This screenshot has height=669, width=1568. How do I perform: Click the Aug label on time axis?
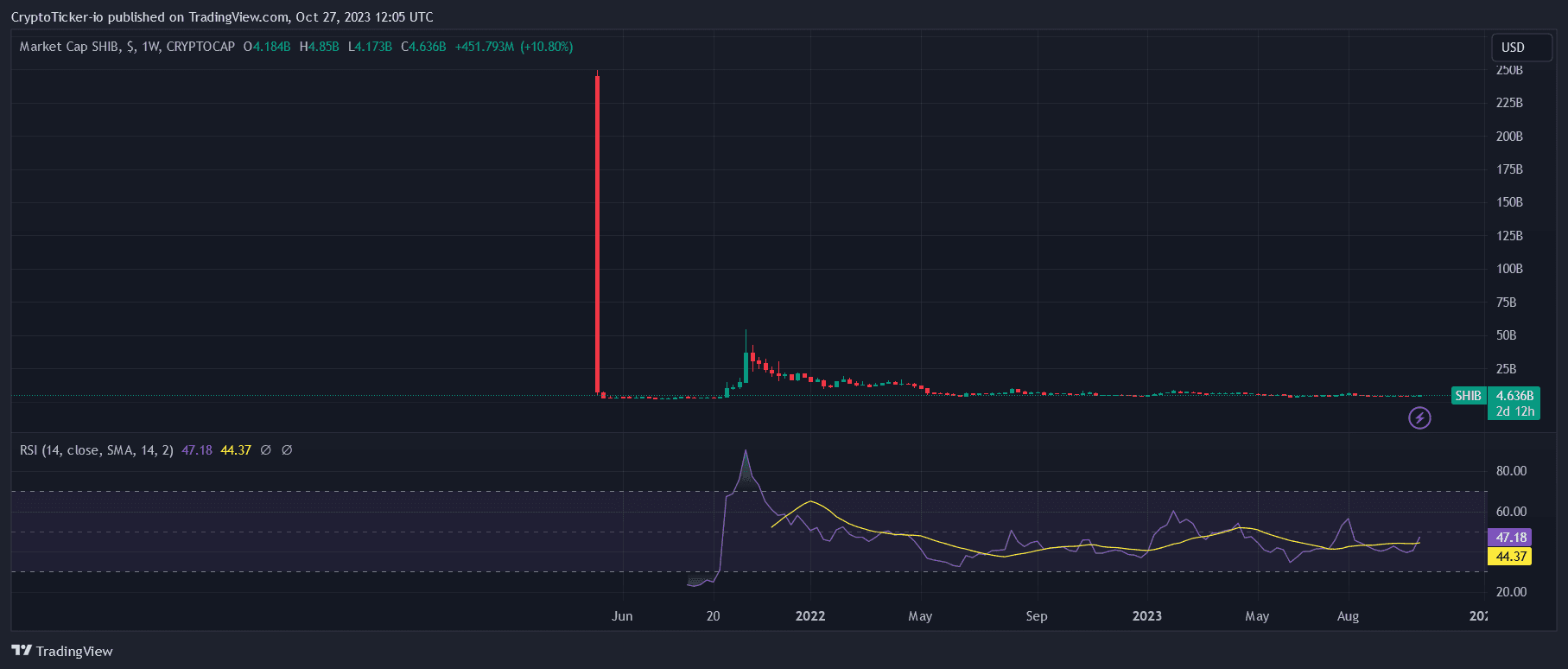(1348, 616)
